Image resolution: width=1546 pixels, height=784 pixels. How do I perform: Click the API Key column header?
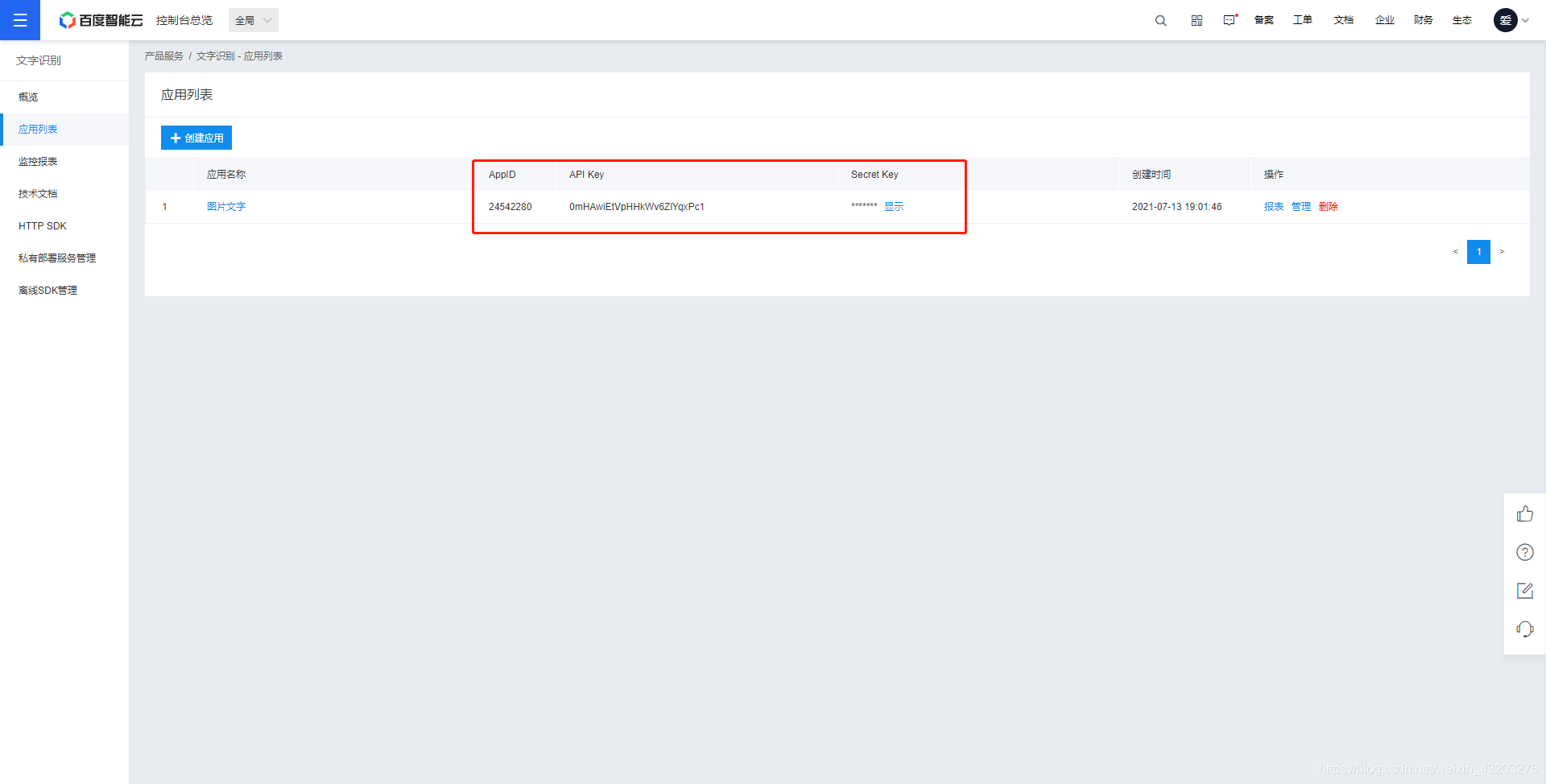586,175
